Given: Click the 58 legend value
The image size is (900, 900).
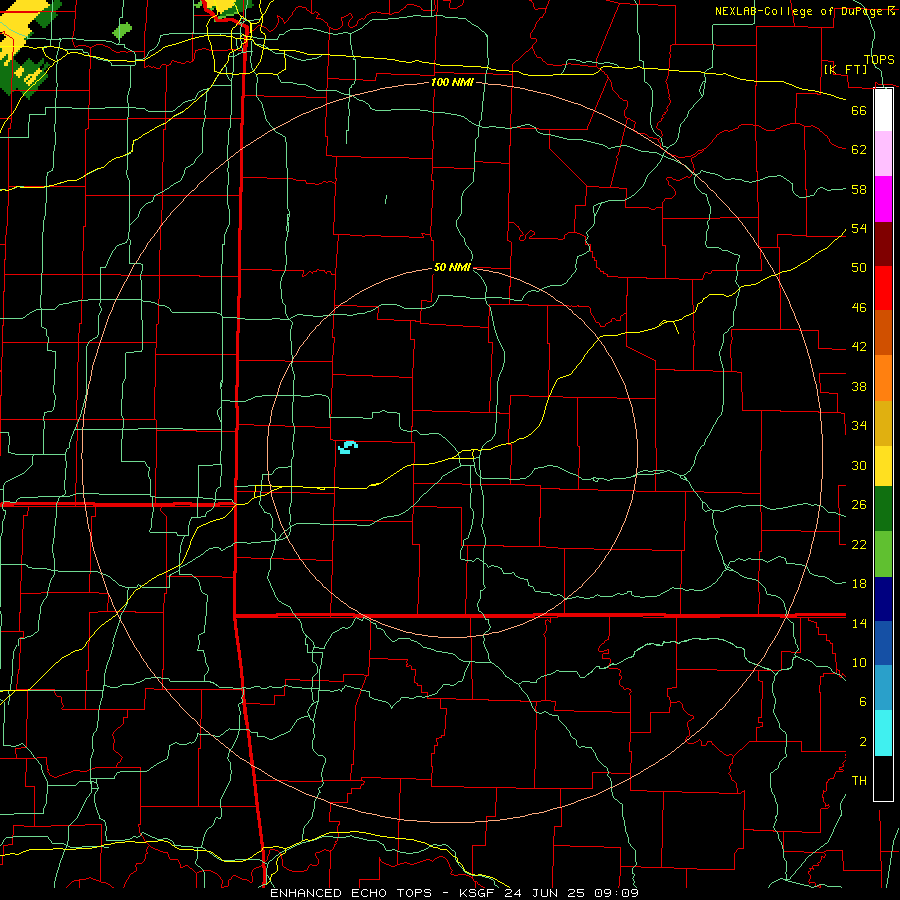Looking at the screenshot, I should tap(859, 189).
